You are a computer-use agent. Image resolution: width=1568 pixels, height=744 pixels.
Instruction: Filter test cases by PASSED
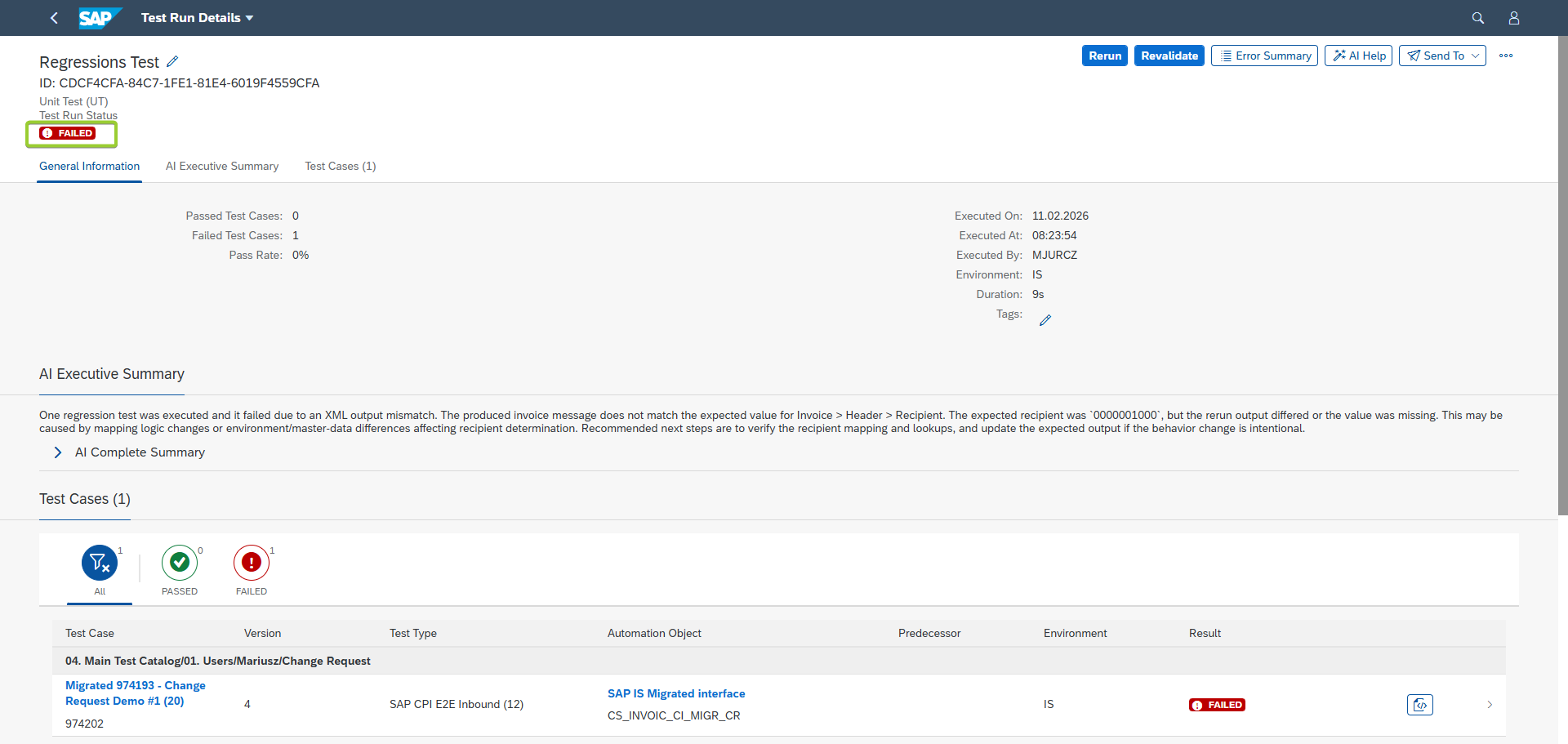tap(180, 570)
